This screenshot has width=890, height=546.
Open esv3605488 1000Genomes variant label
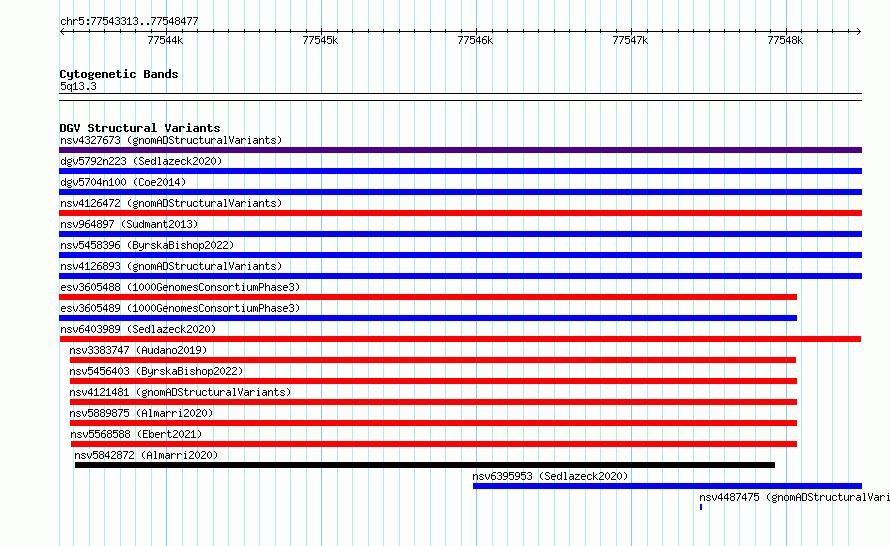tap(180, 287)
